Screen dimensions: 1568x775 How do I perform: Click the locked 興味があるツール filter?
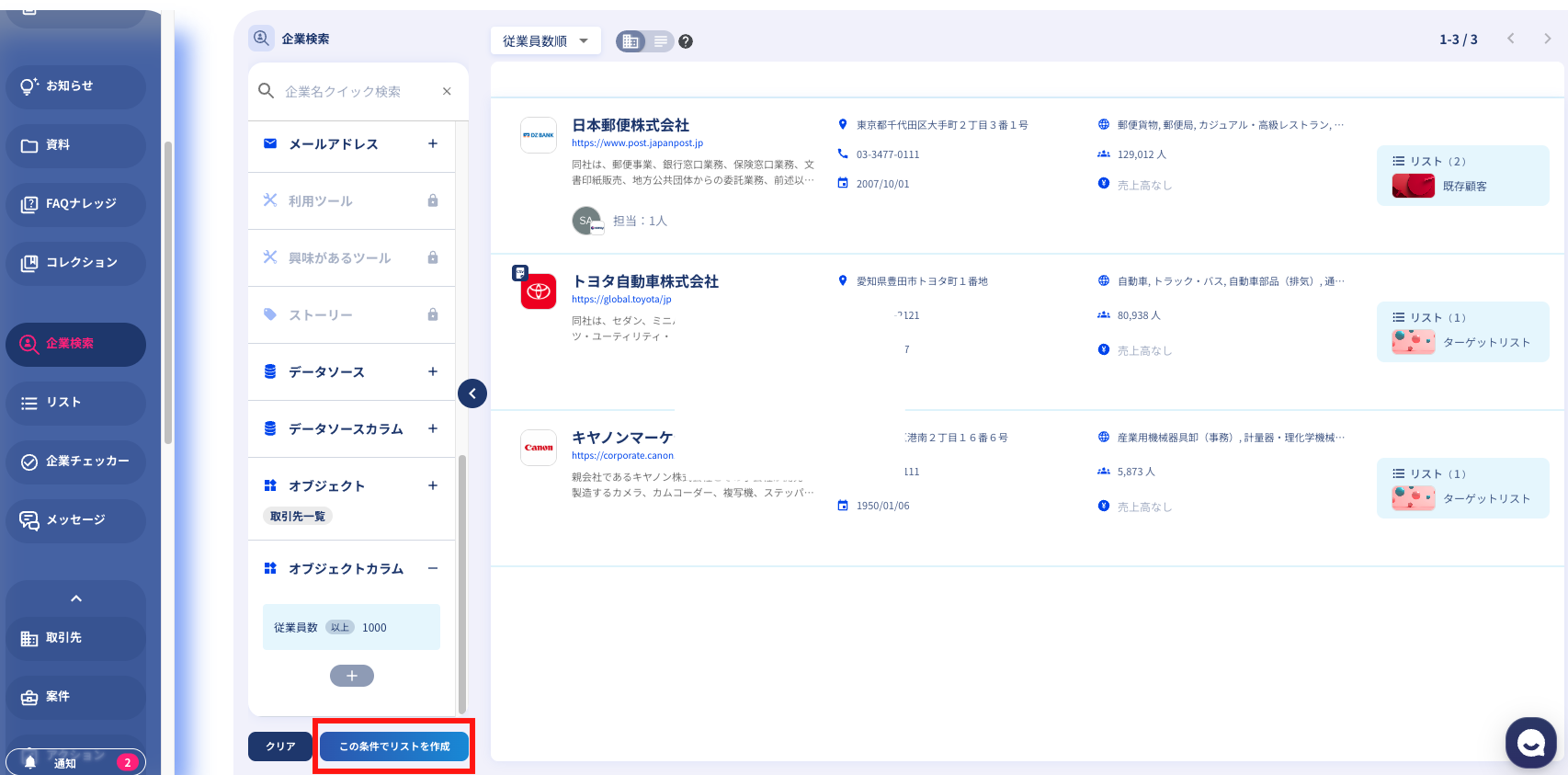point(352,258)
